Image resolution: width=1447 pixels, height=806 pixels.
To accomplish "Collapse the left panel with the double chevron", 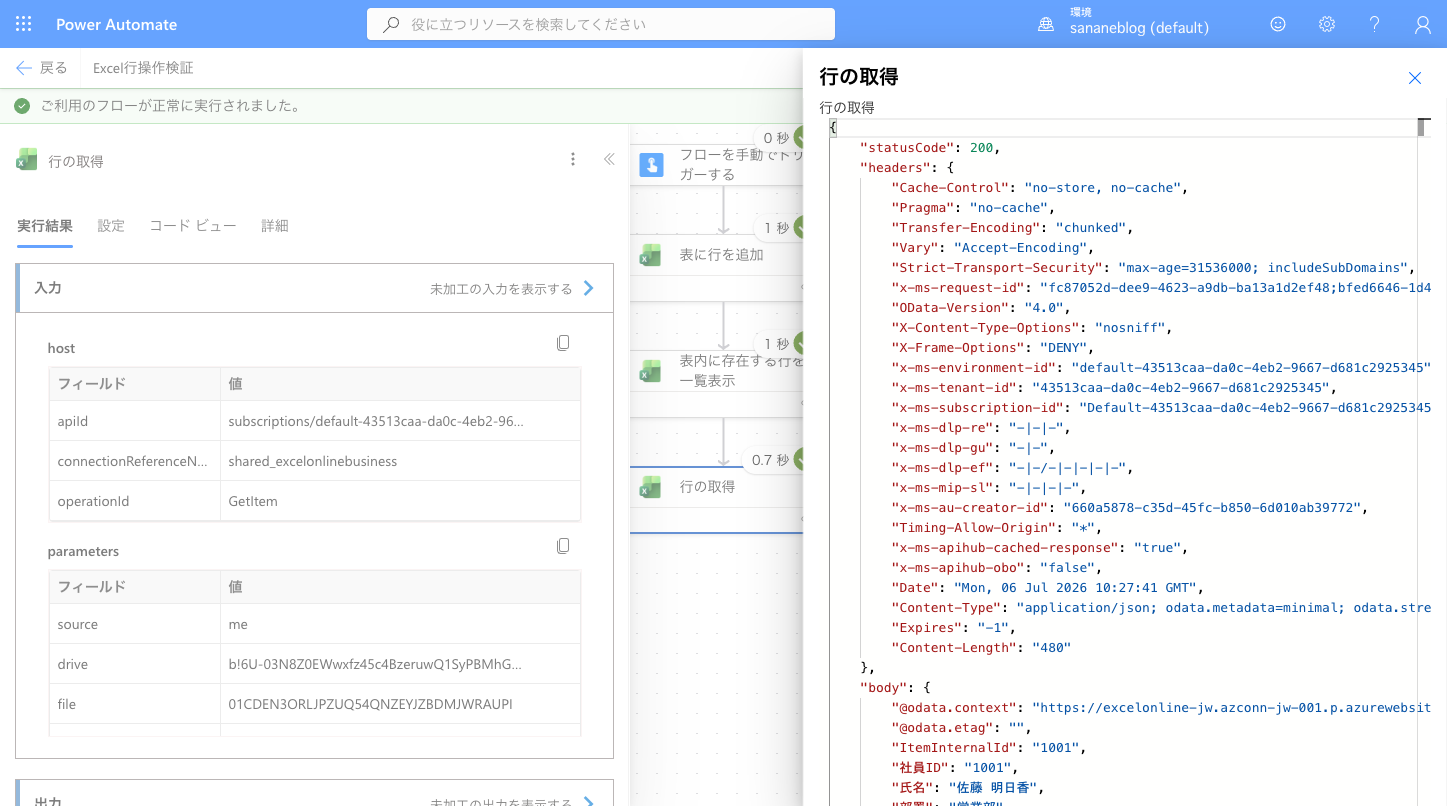I will pos(609,159).
